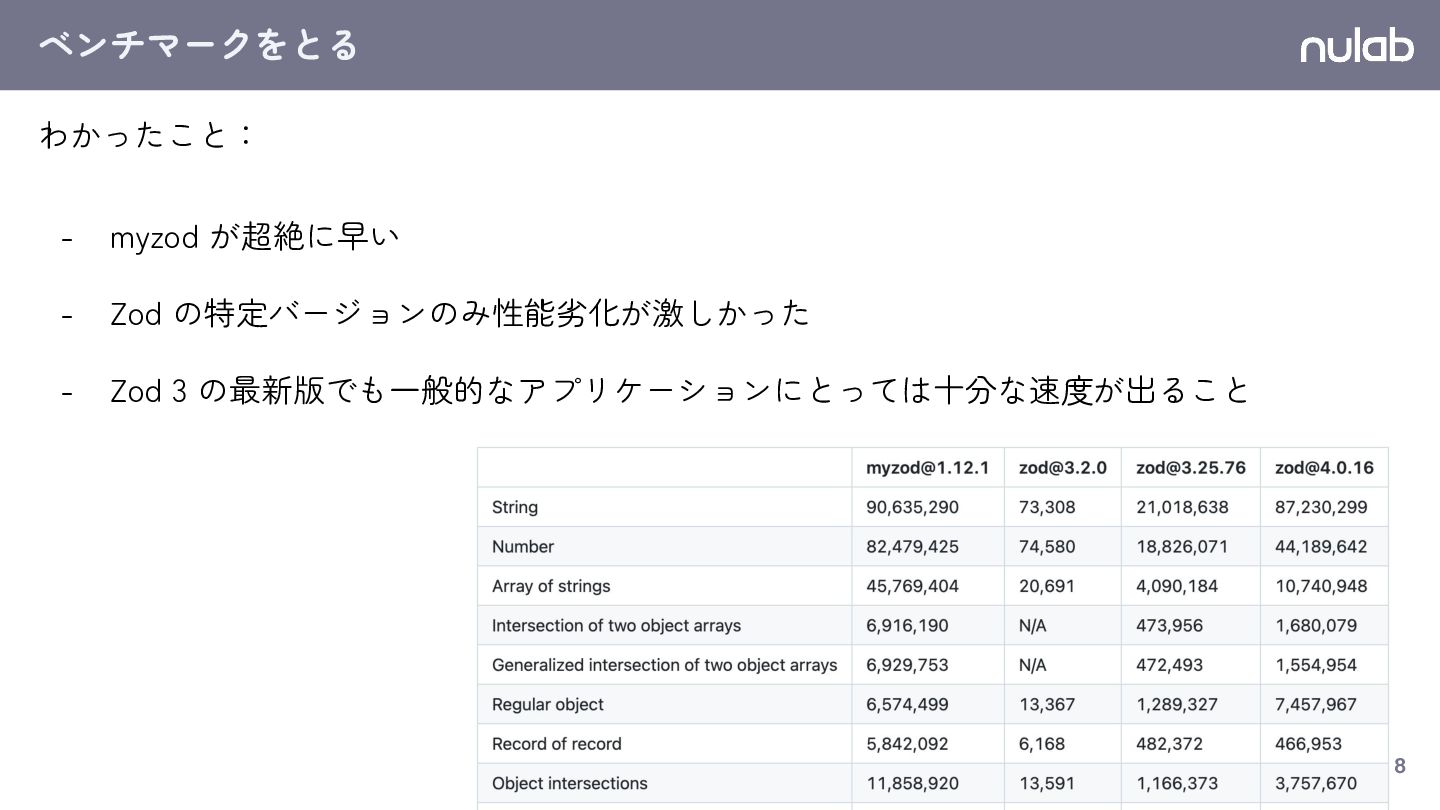Click the value 472,493 in the table

(x=1169, y=665)
